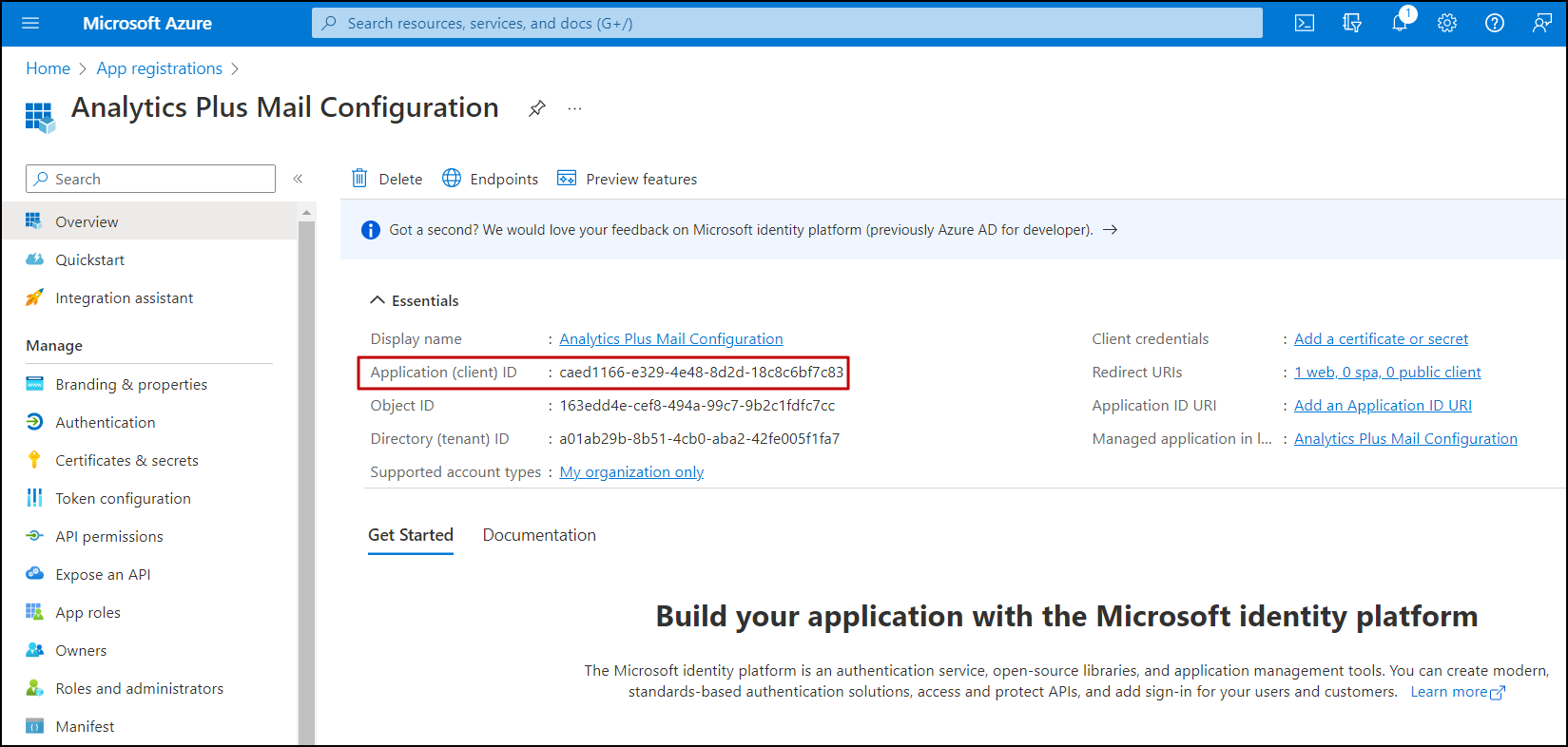Open Certificates & secrets in sidebar
This screenshot has width=1568, height=747.
pos(126,460)
